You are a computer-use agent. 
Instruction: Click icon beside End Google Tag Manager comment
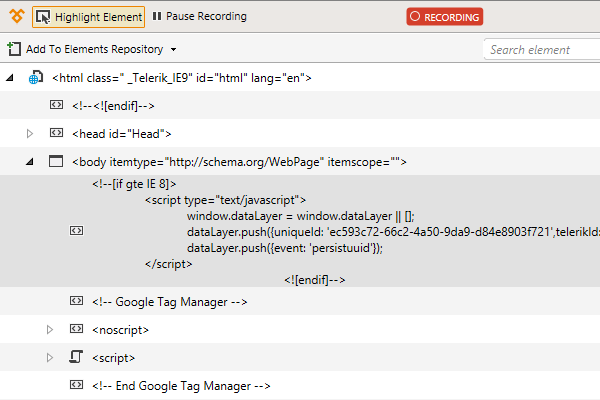pos(76,385)
